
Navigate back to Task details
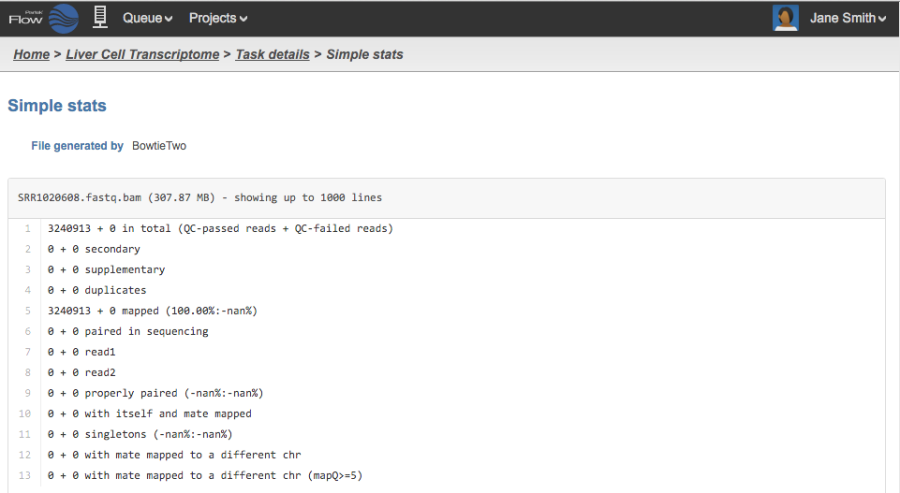(272, 54)
